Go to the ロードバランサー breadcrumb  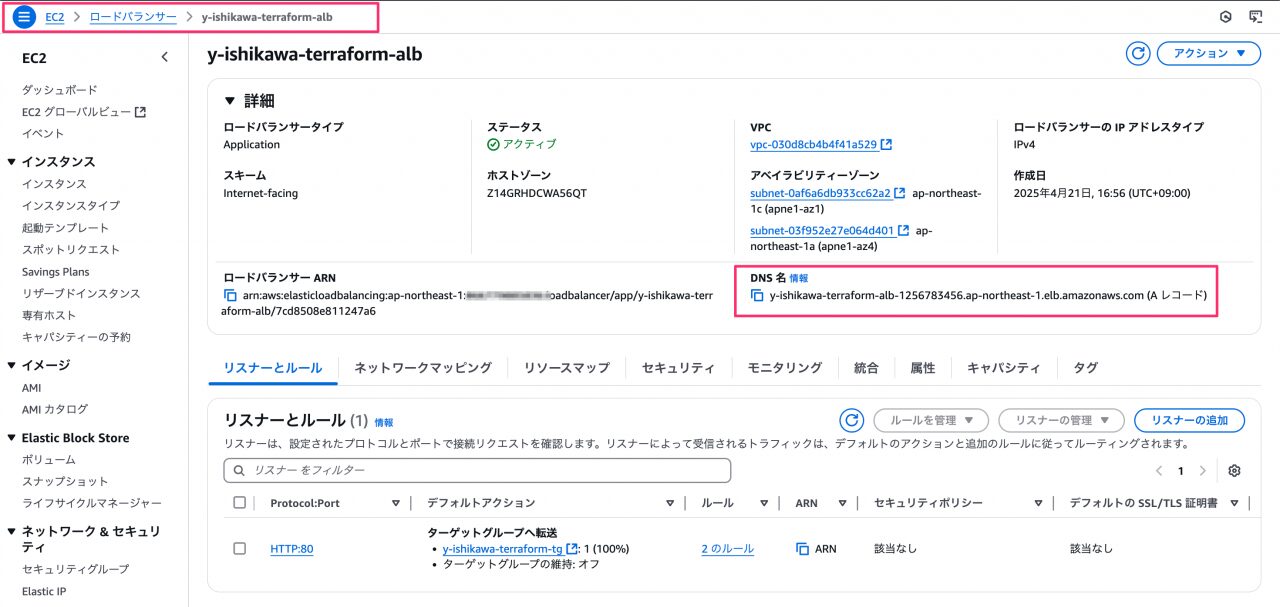[x=133, y=17]
